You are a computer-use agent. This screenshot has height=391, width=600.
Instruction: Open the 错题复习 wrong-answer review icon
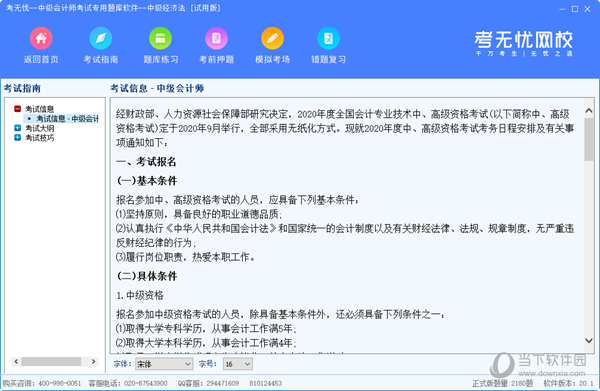pyautogui.click(x=328, y=38)
